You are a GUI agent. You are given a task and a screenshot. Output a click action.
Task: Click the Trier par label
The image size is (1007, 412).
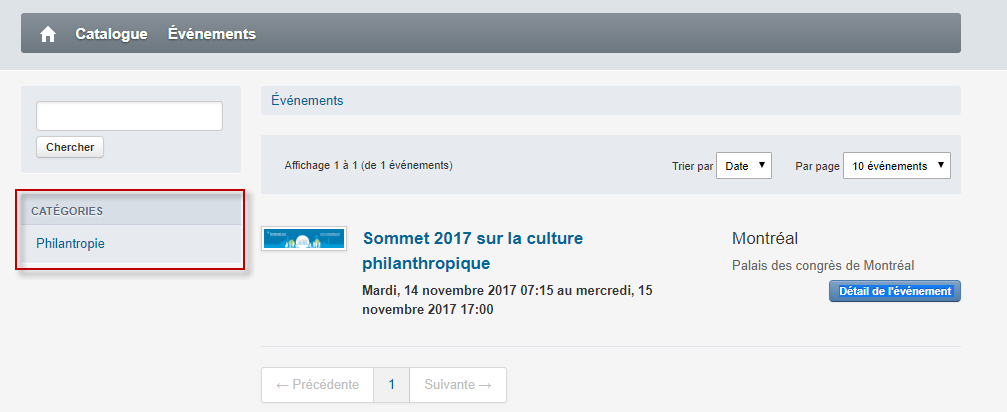[x=692, y=166]
